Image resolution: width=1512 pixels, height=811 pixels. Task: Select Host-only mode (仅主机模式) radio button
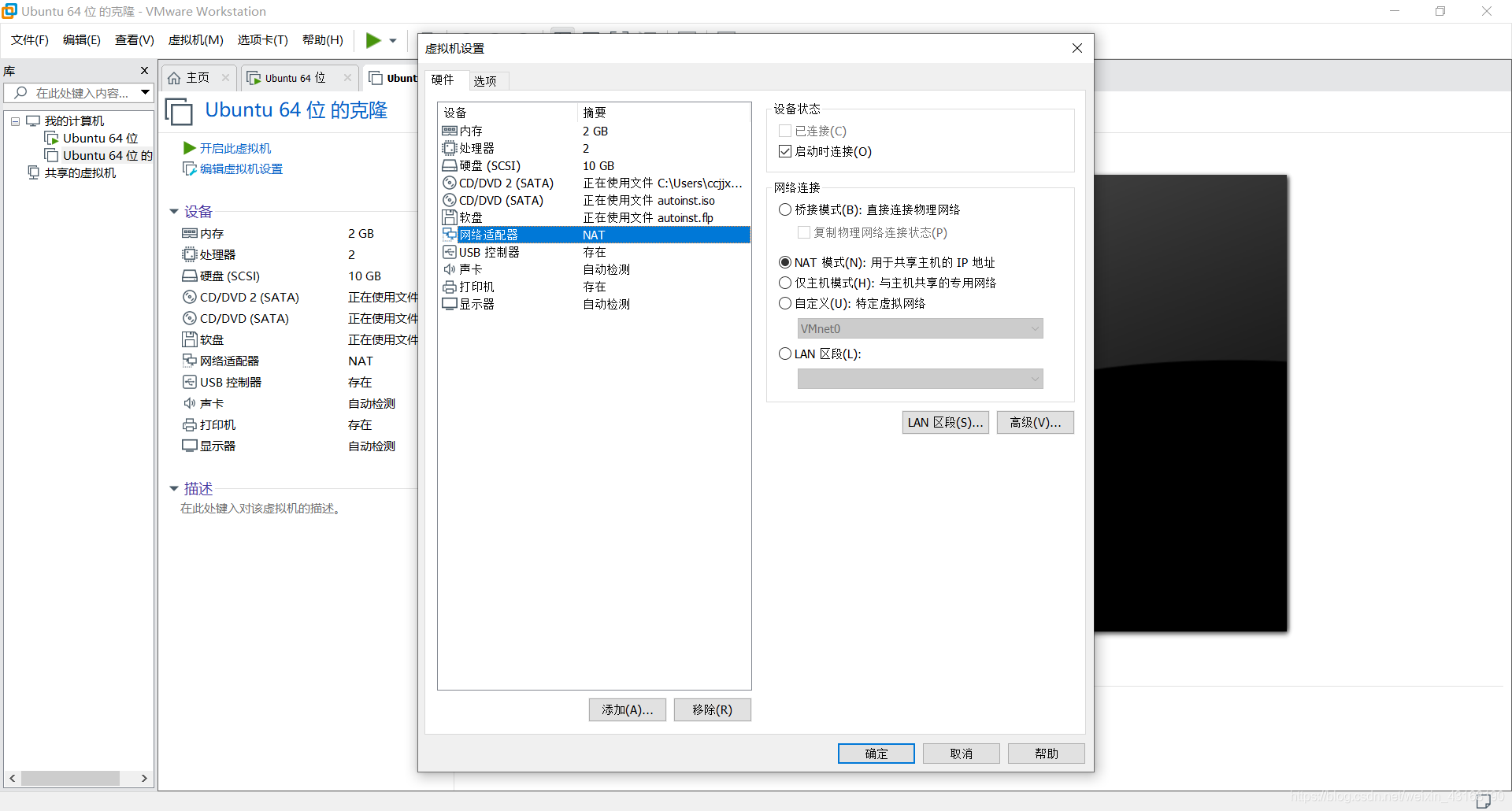coord(785,283)
